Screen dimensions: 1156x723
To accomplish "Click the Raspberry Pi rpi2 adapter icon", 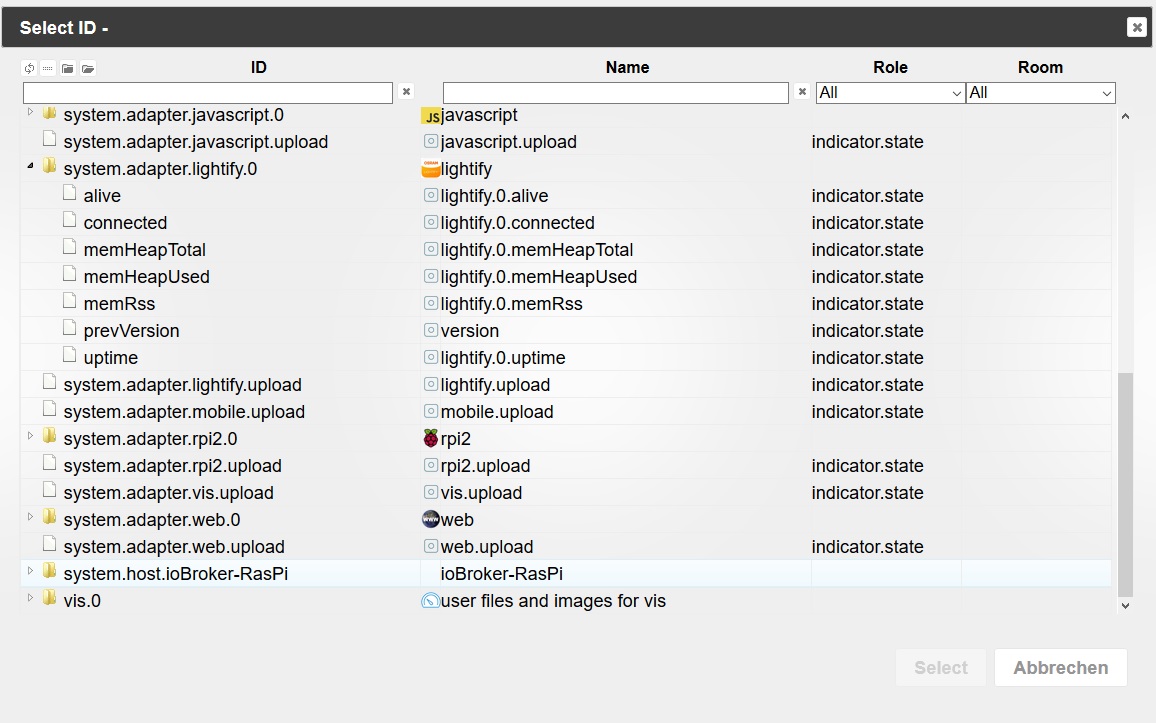I will click(431, 438).
